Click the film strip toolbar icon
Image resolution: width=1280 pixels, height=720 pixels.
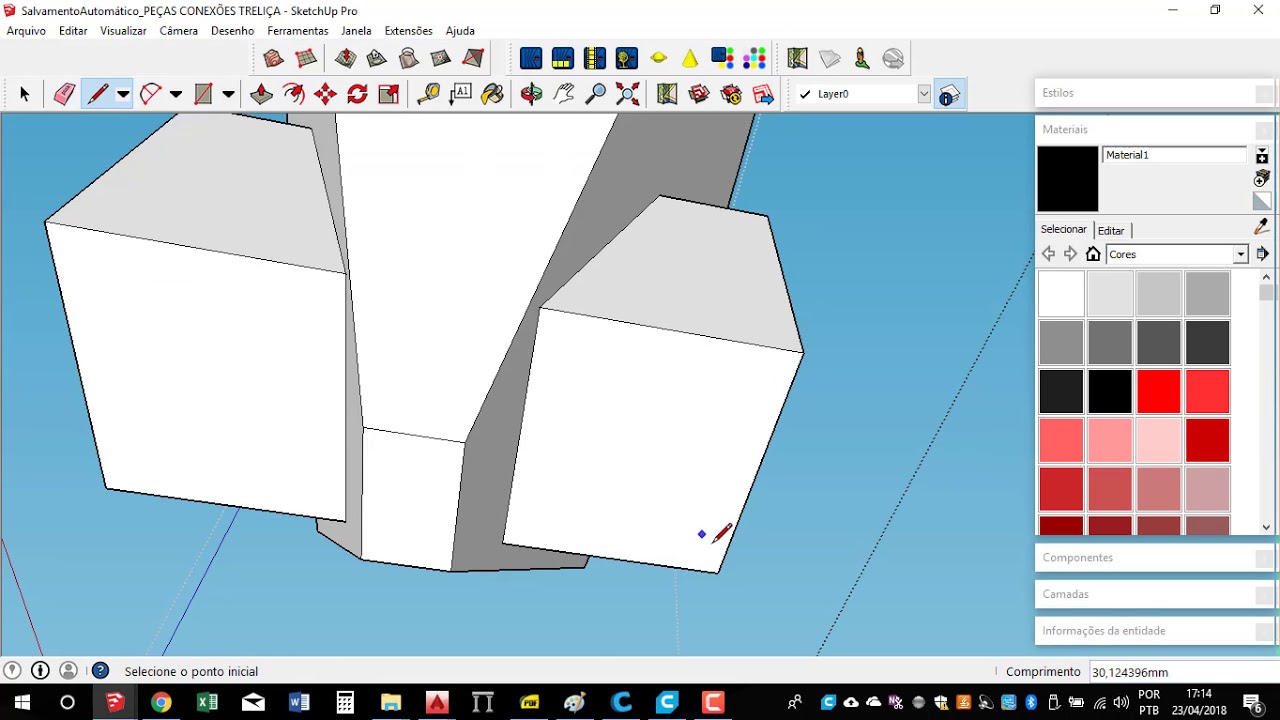click(594, 58)
